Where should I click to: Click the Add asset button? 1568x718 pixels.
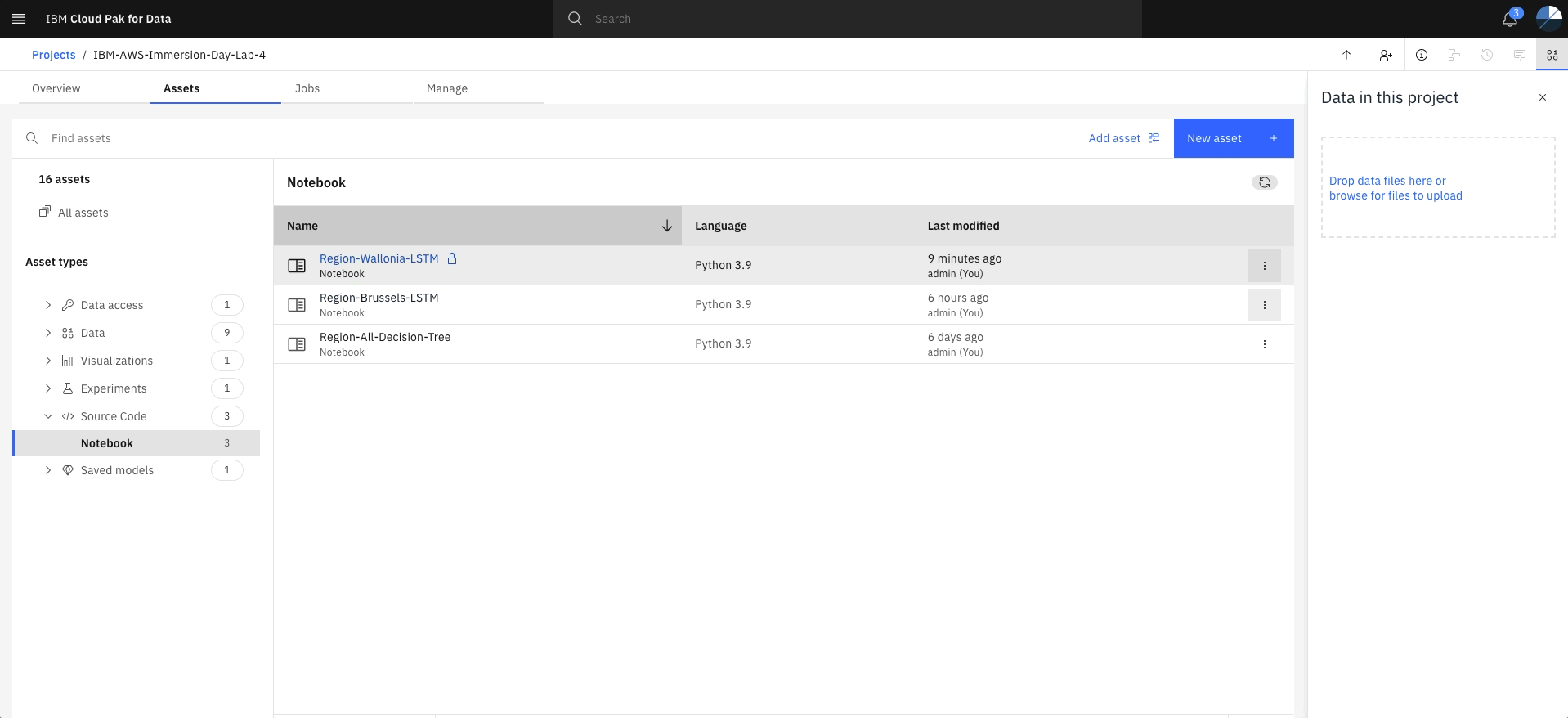click(1124, 138)
